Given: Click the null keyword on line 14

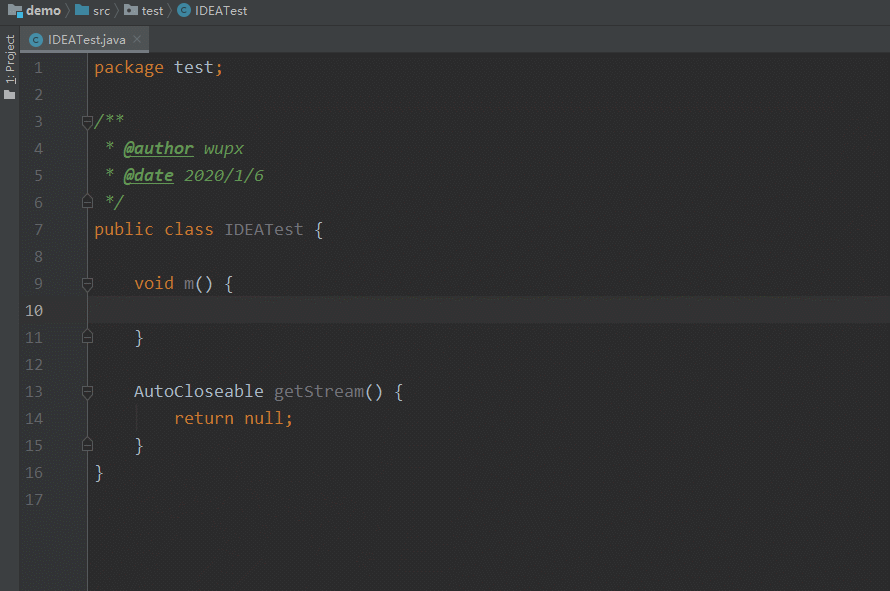Looking at the screenshot, I should pos(264,418).
